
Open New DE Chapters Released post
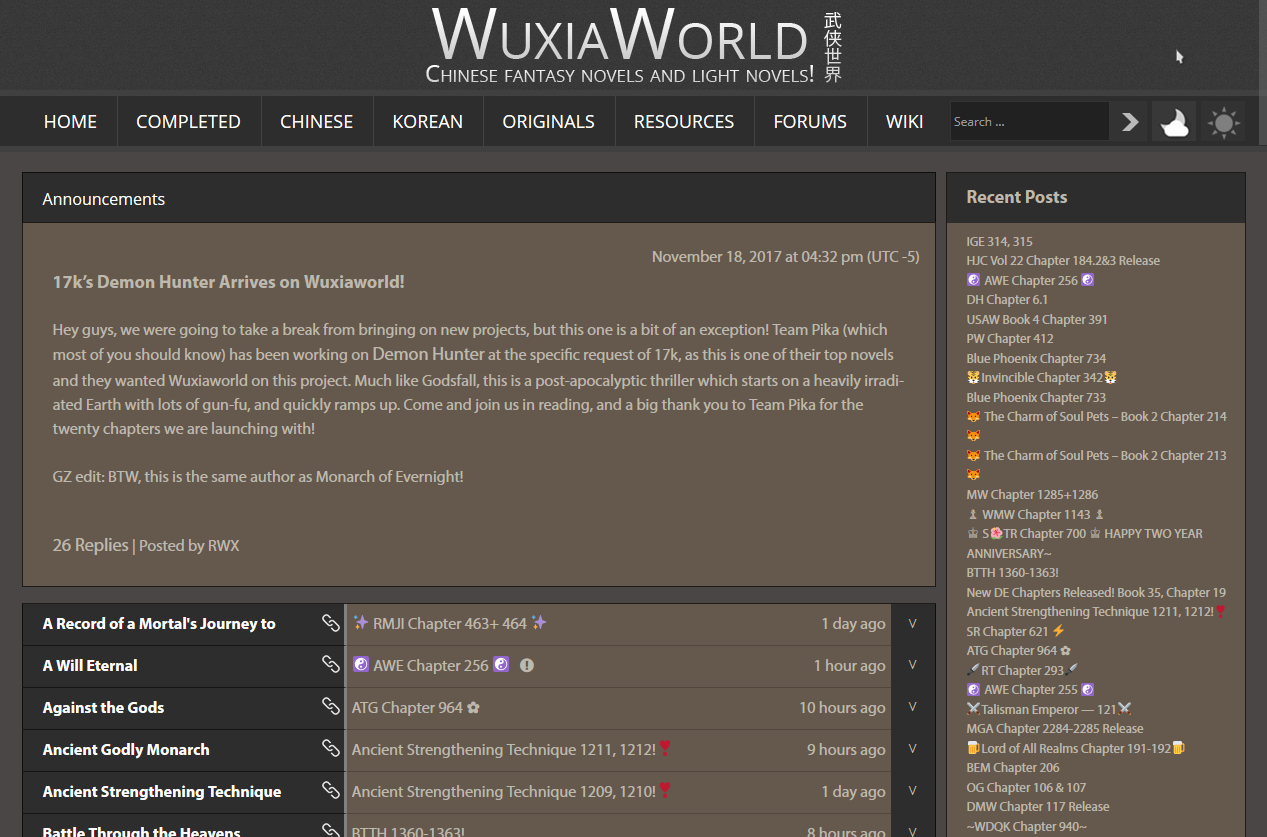click(1096, 592)
